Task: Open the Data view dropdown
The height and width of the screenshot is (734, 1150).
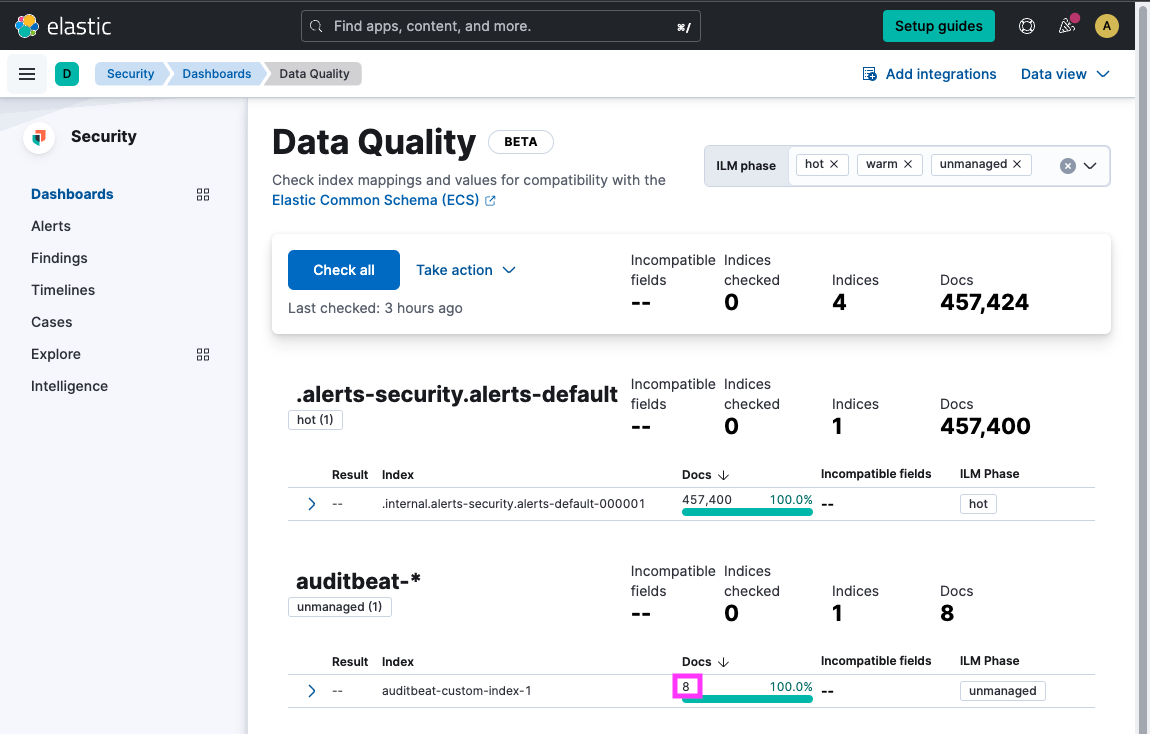Action: click(x=1065, y=74)
